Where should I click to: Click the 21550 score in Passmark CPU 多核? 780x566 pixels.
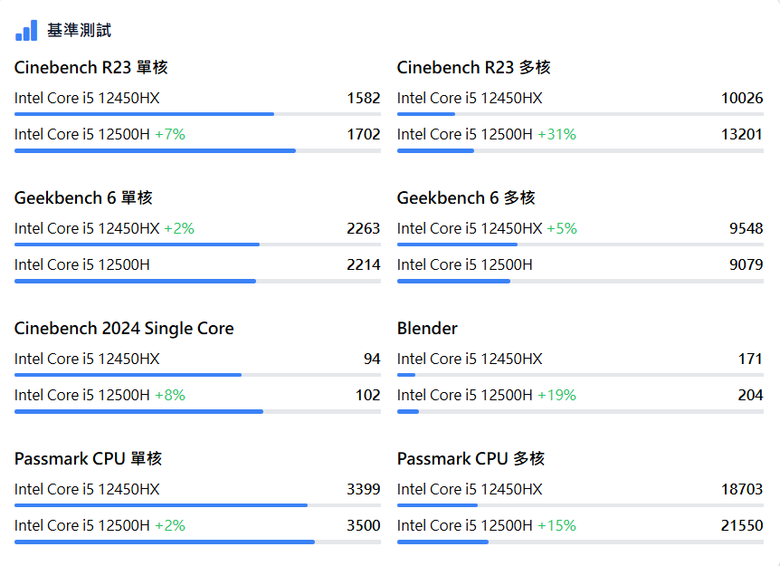click(742, 526)
